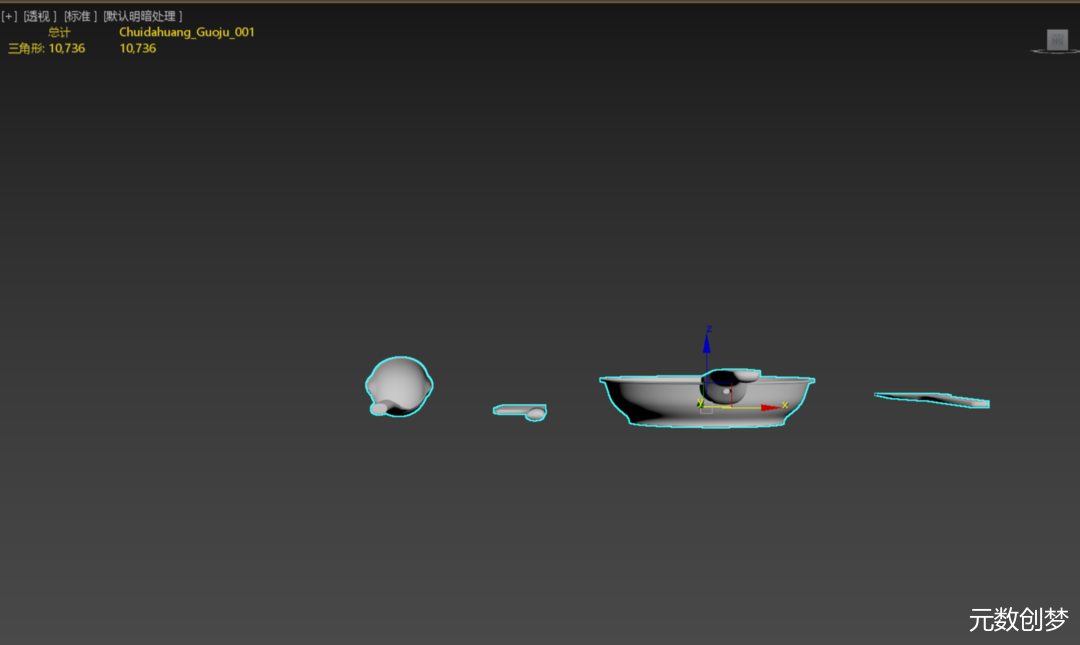Viewport: 1080px width, 645px height.
Task: Select the flat lid model on right
Action: 932,399
